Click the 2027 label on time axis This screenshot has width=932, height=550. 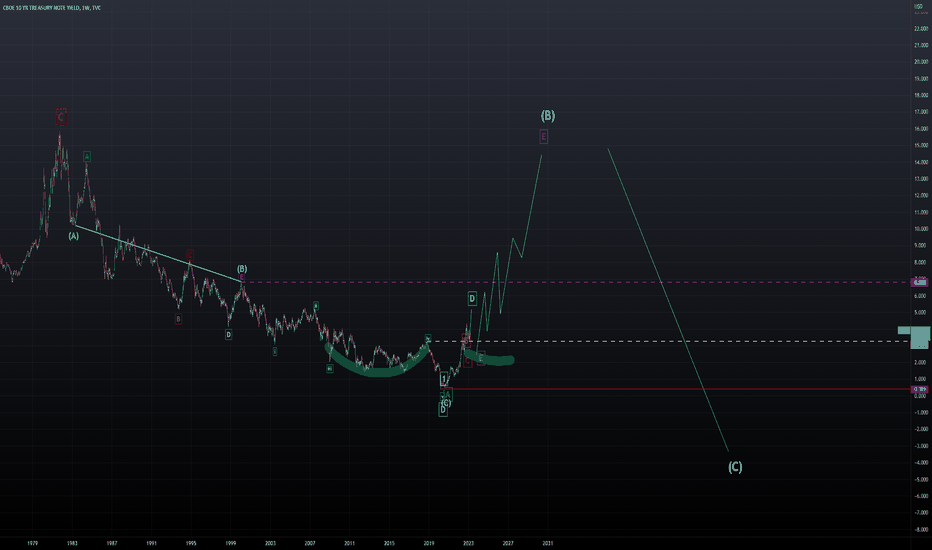tap(508, 543)
